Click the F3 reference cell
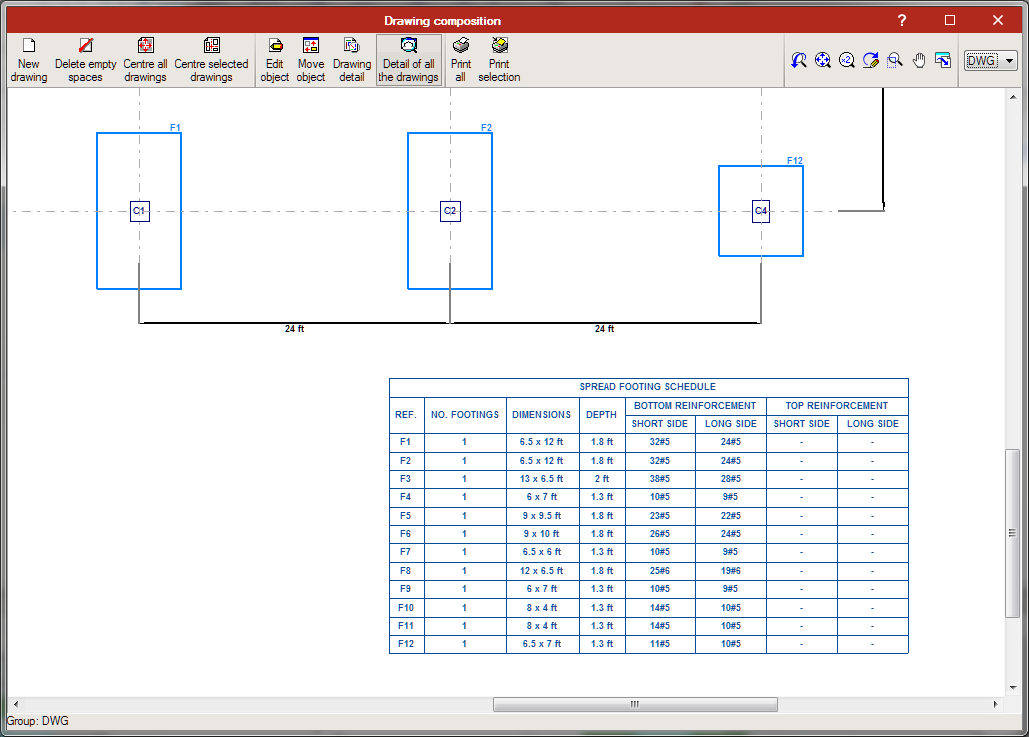This screenshot has height=737, width=1029. pos(406,479)
